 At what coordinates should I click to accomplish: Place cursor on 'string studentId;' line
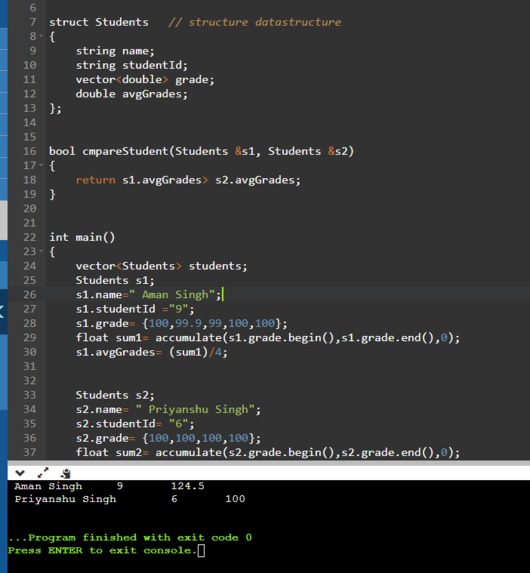point(132,65)
